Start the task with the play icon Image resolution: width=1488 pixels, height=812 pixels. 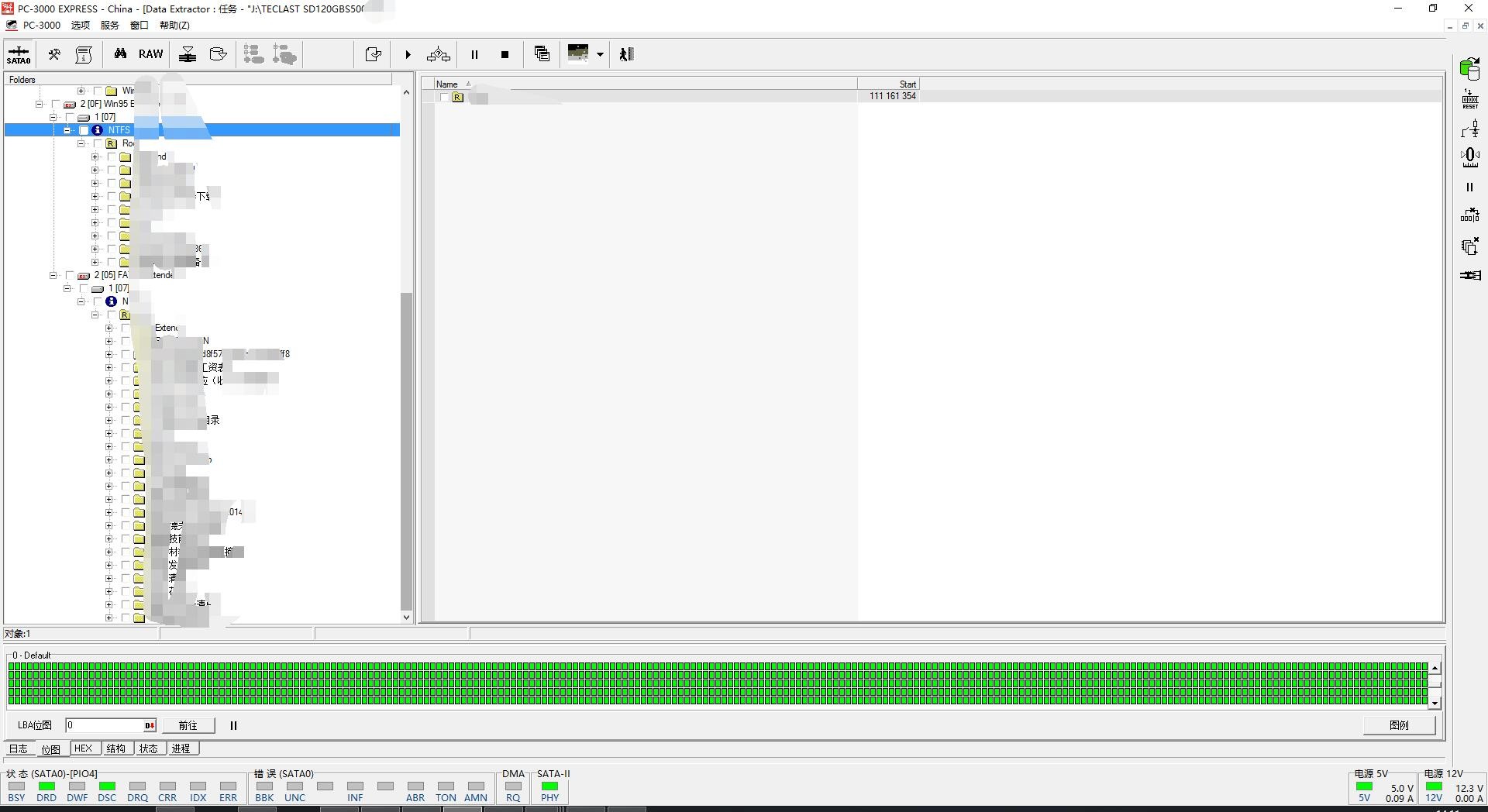tap(408, 54)
